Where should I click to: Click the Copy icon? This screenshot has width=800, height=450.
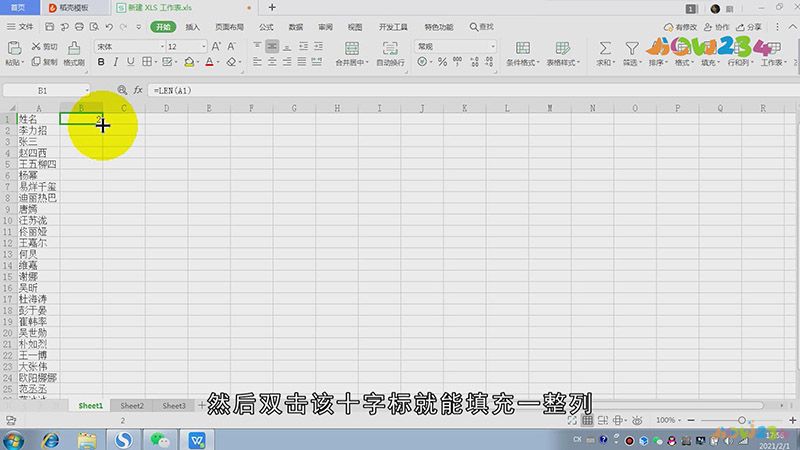[36, 62]
